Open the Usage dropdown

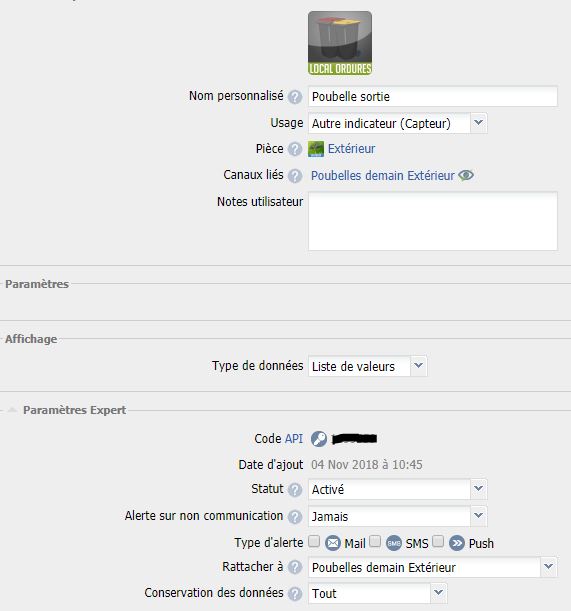point(398,124)
